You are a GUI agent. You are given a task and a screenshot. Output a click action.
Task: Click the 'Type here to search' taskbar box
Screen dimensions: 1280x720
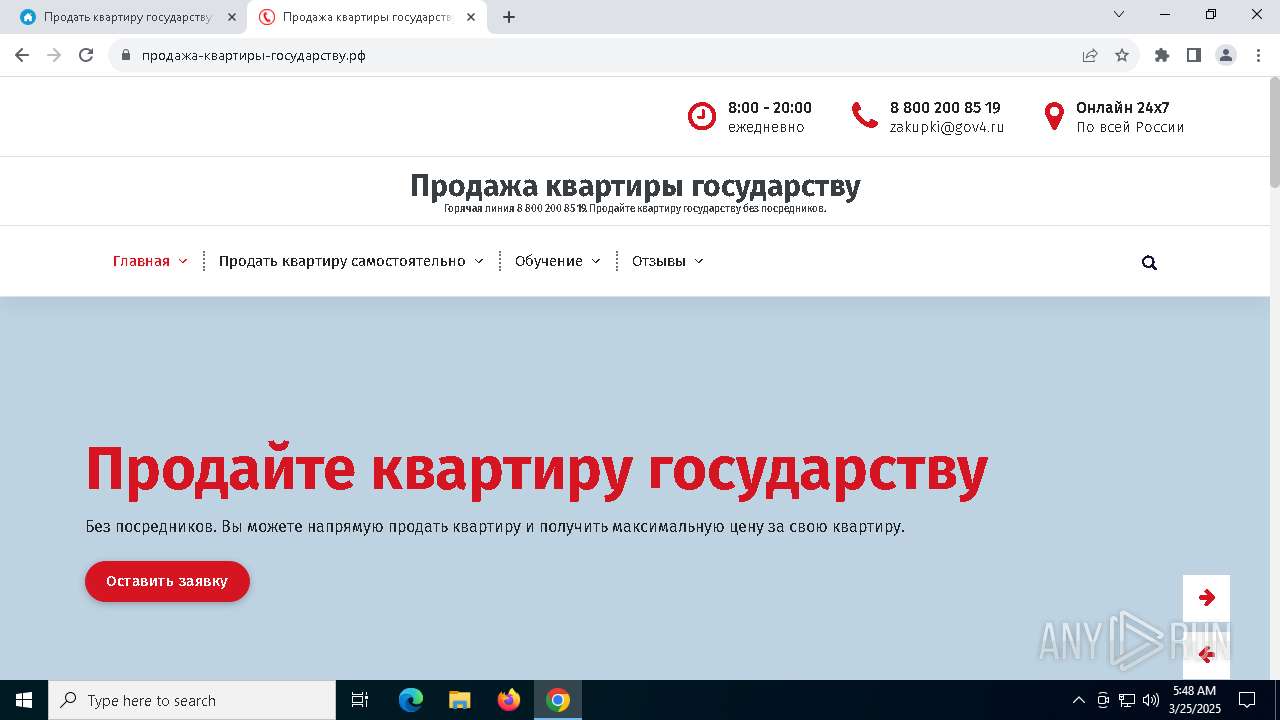click(192, 700)
